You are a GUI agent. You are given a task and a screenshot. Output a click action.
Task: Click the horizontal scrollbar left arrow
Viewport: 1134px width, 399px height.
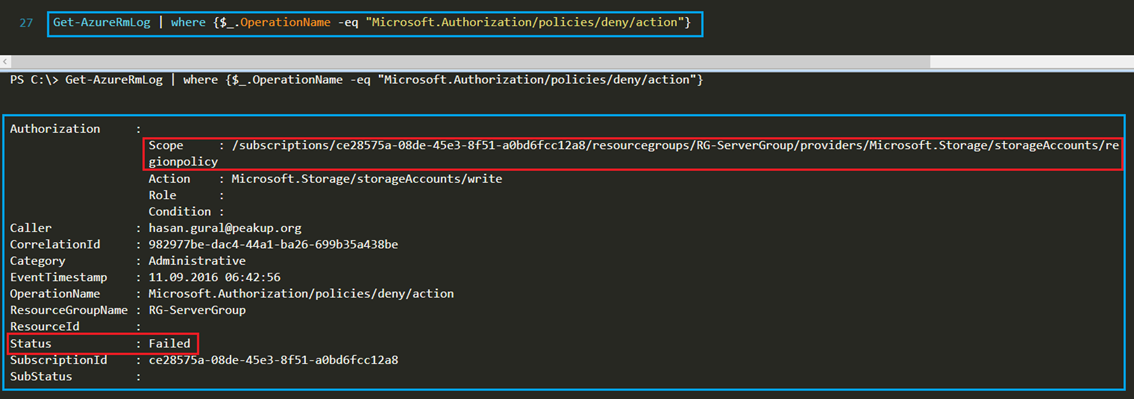(x=4, y=62)
